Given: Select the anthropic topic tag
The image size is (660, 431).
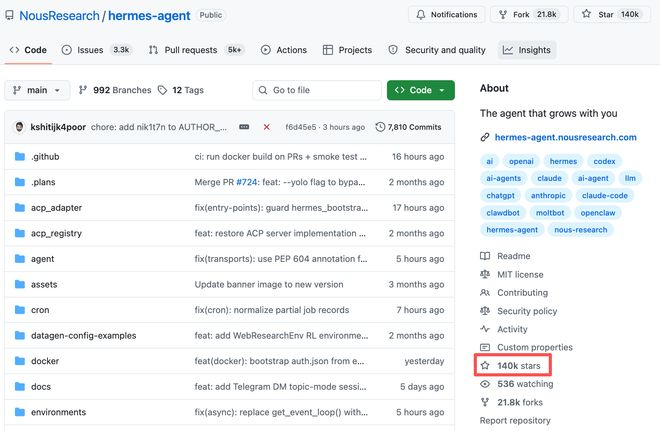Looking at the screenshot, I should pyautogui.click(x=548, y=195).
